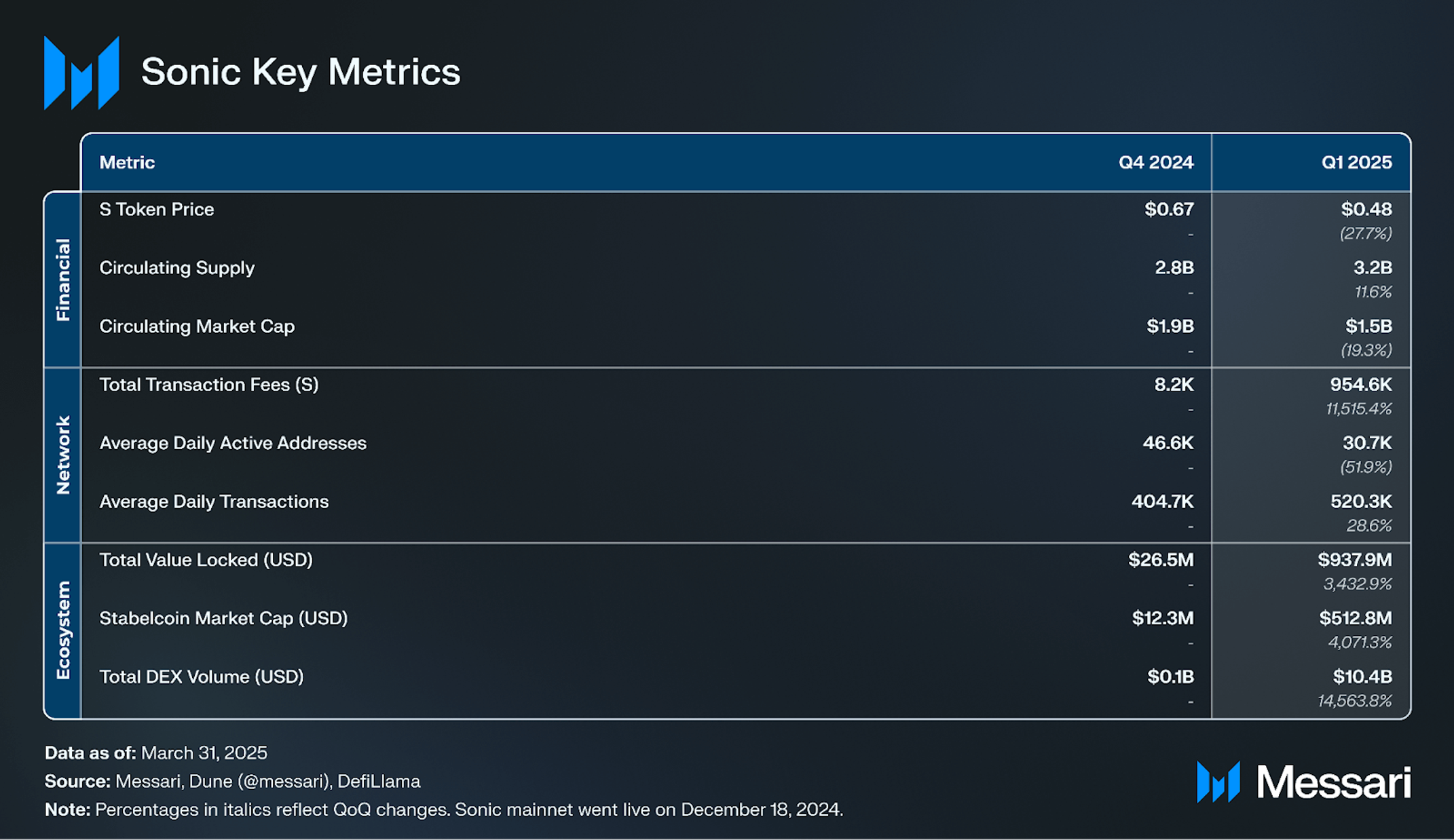The image size is (1454, 840).
Task: Click the Q4 2024 column header
Action: point(1156,162)
